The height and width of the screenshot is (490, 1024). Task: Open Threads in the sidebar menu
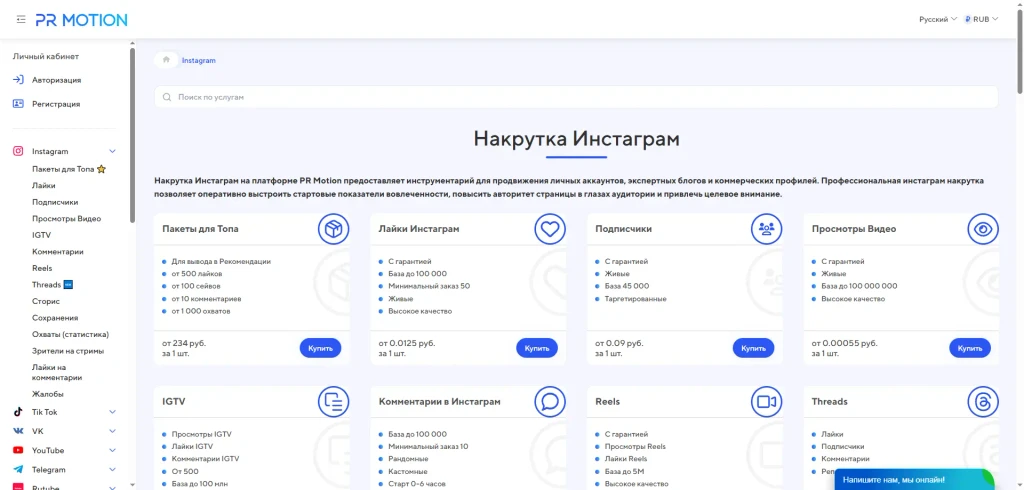pyautogui.click(x=52, y=285)
